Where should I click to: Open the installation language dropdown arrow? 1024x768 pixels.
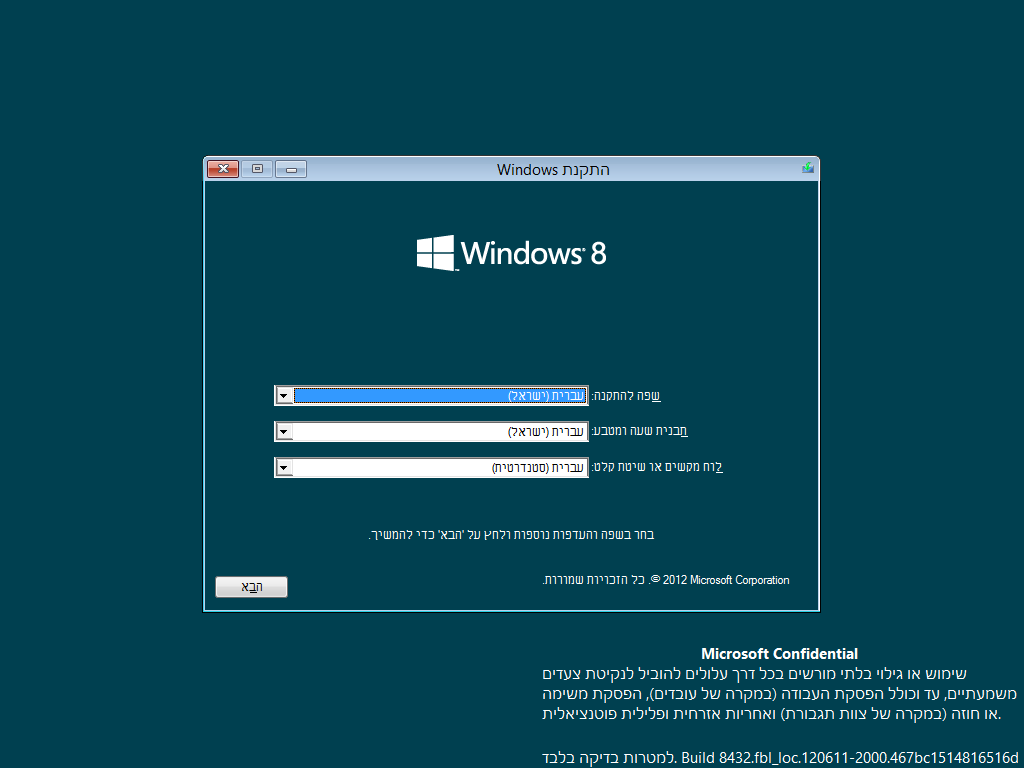tap(284, 396)
